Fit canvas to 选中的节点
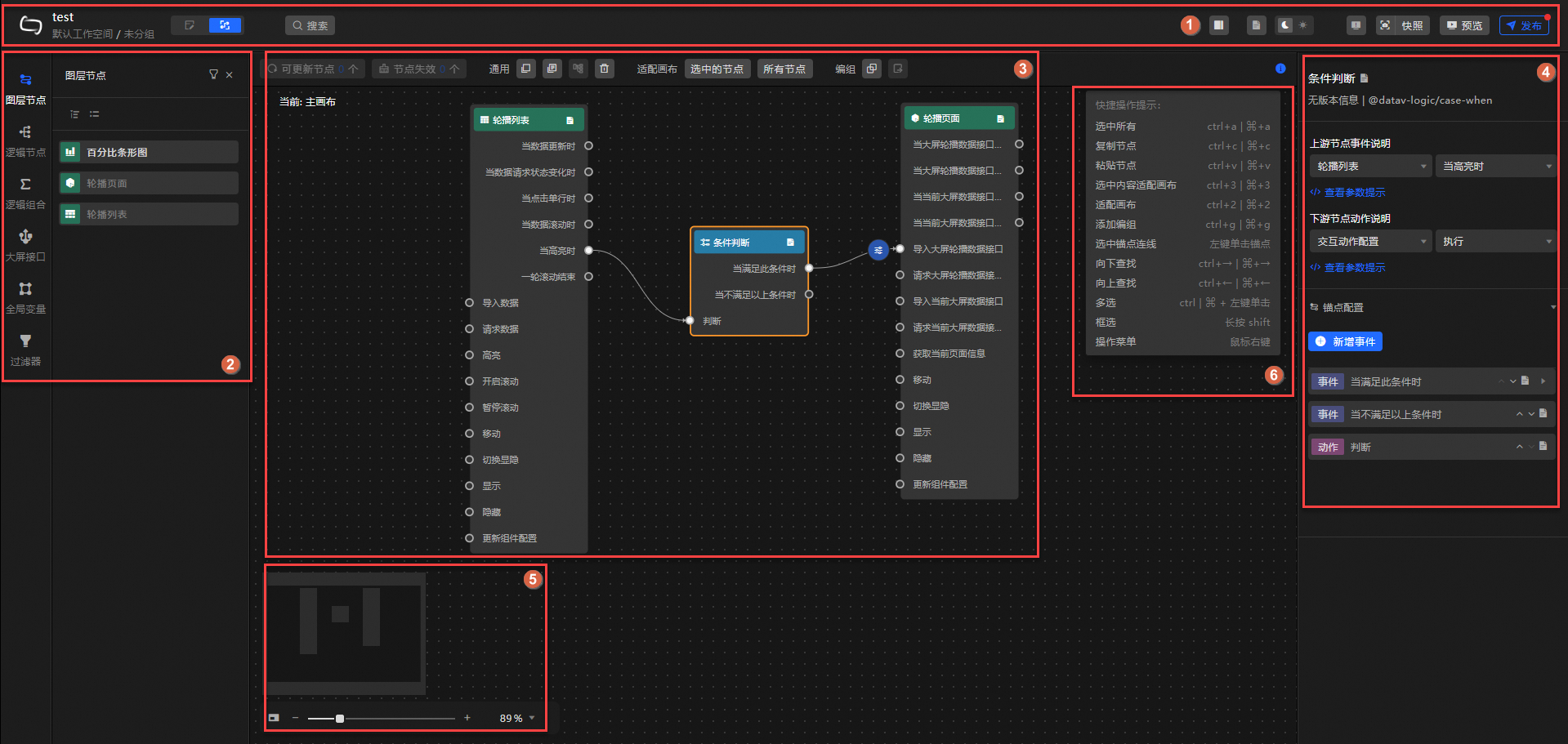 717,69
